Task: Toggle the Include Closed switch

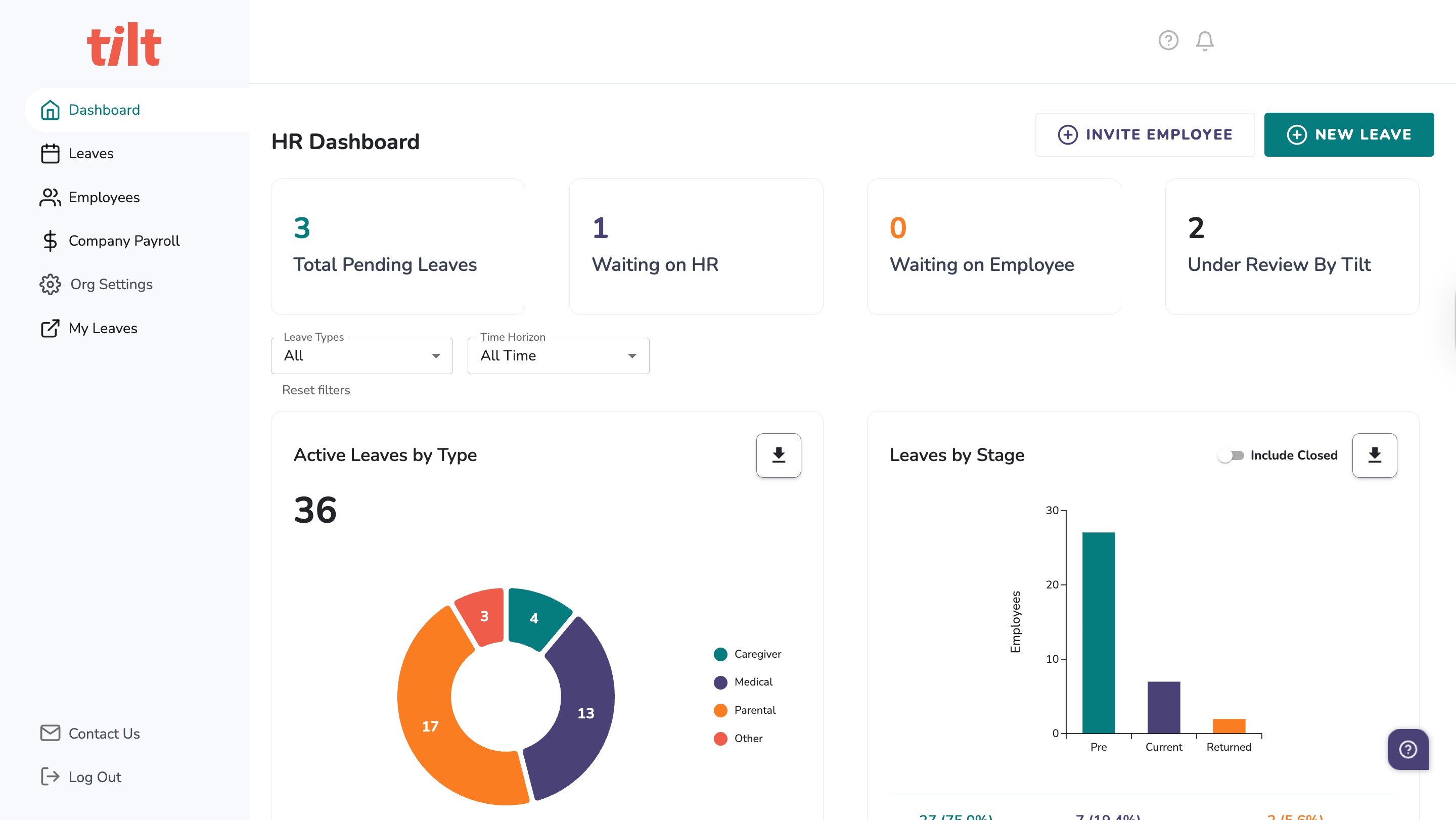Action: point(1231,455)
